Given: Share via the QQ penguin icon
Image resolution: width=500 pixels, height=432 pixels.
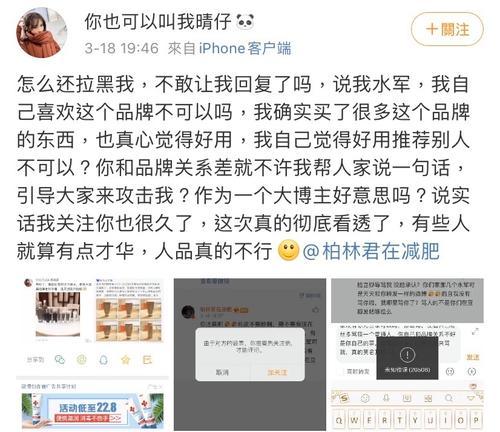Looking at the screenshot, I should click(x=104, y=359).
